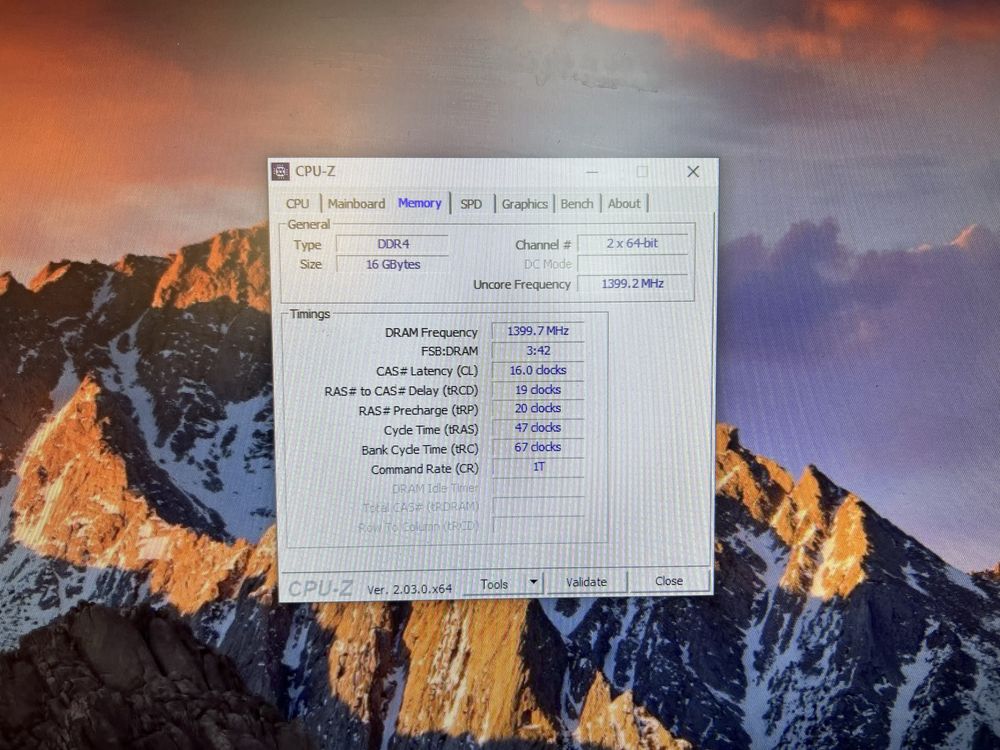The height and width of the screenshot is (750, 1000).
Task: Click the Tools button
Action: tap(495, 584)
